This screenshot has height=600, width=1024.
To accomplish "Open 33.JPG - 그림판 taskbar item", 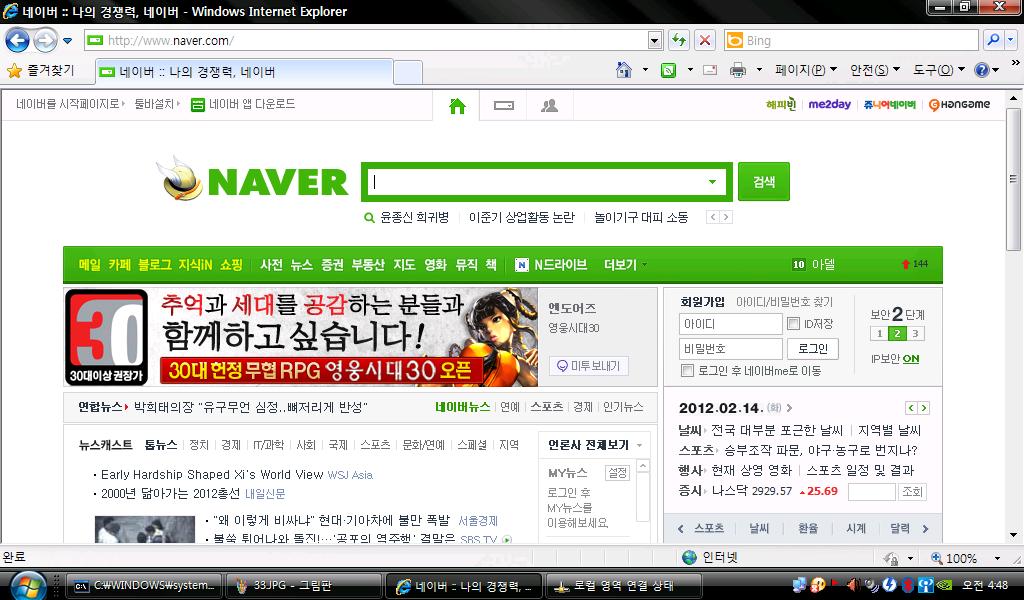I will (x=302, y=586).
